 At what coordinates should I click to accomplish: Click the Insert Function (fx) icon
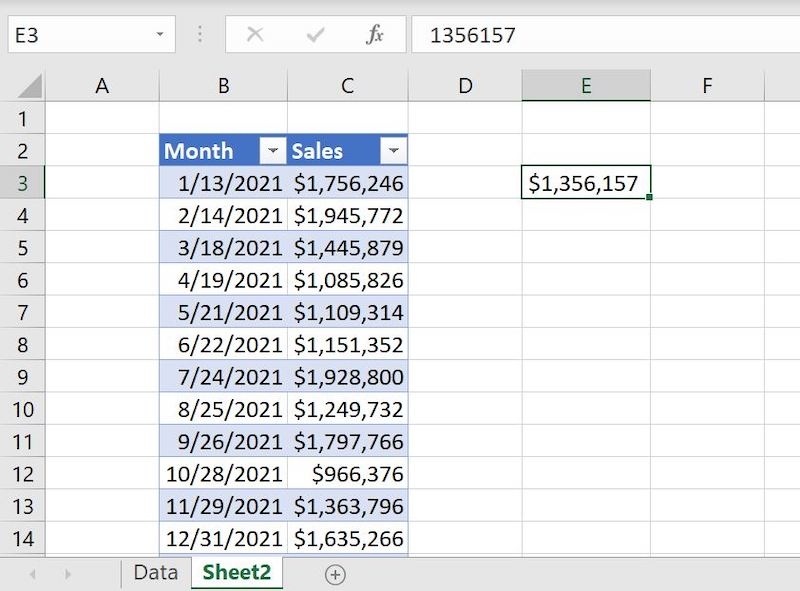(x=374, y=33)
